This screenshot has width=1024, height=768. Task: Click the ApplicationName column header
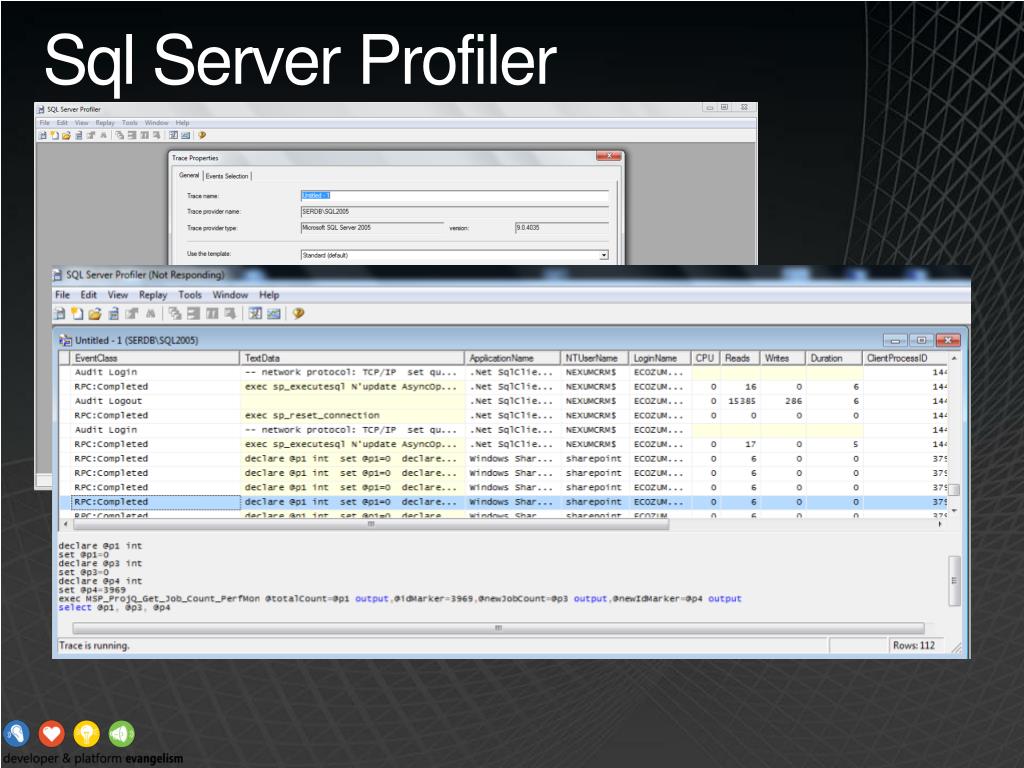pyautogui.click(x=512, y=358)
